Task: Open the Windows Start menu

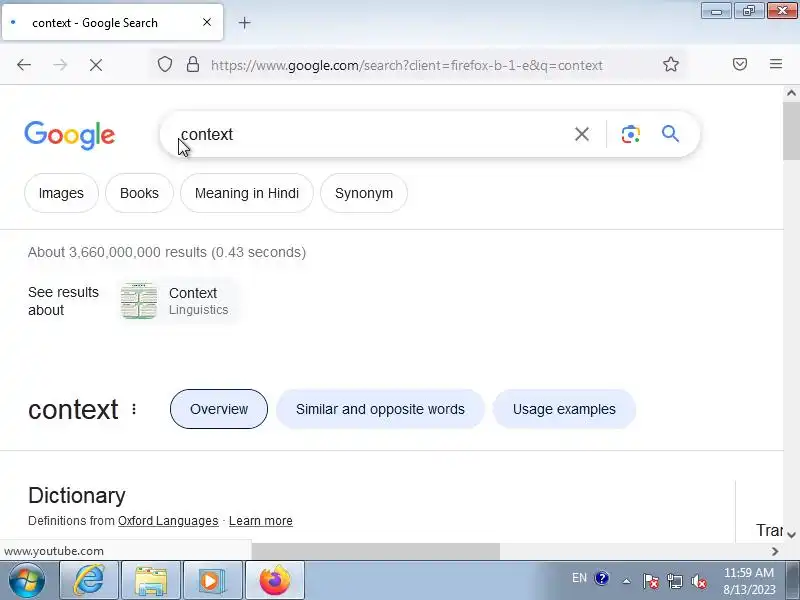Action: (x=26, y=580)
